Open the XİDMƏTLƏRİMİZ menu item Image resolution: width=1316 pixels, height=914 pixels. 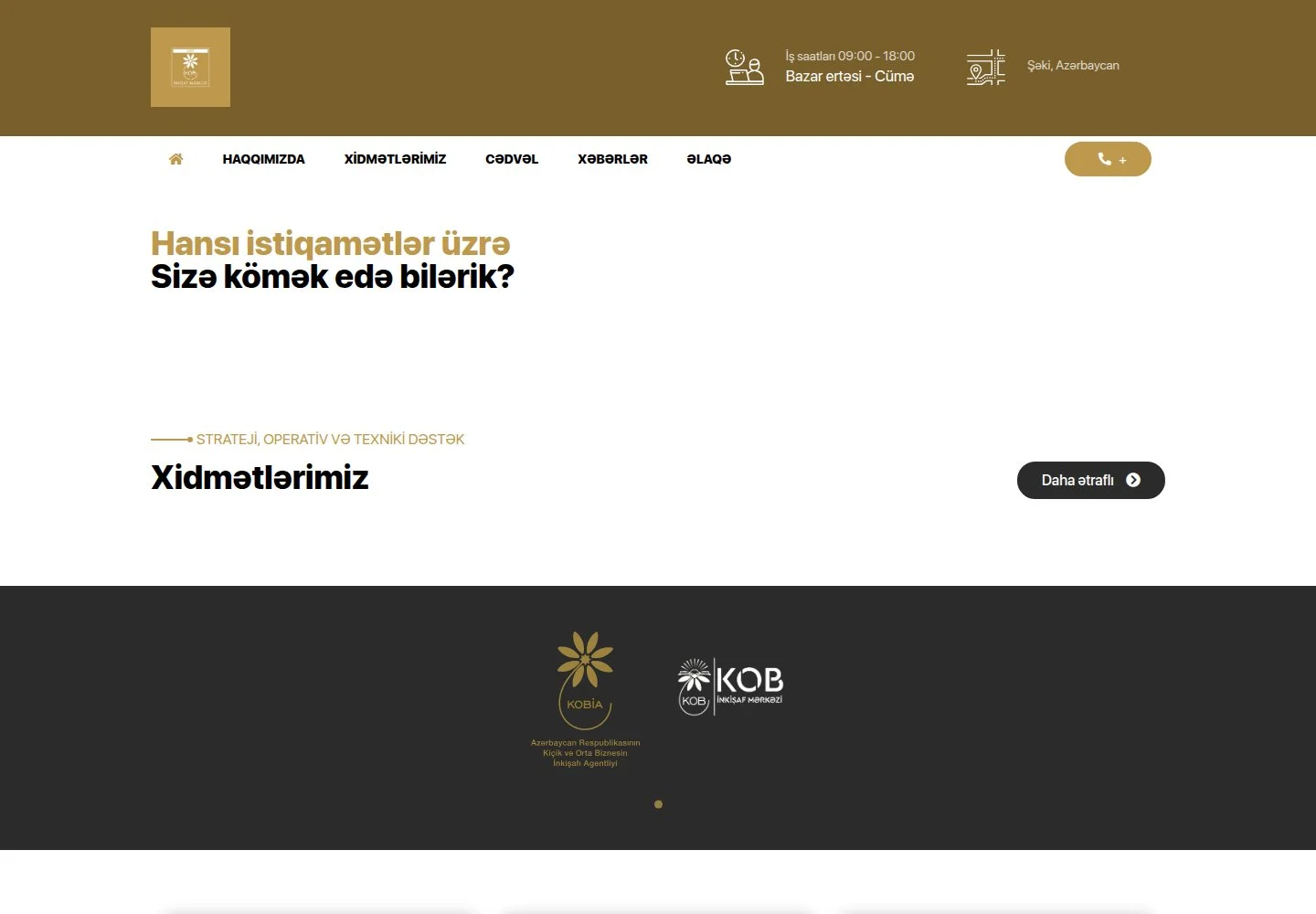(395, 159)
